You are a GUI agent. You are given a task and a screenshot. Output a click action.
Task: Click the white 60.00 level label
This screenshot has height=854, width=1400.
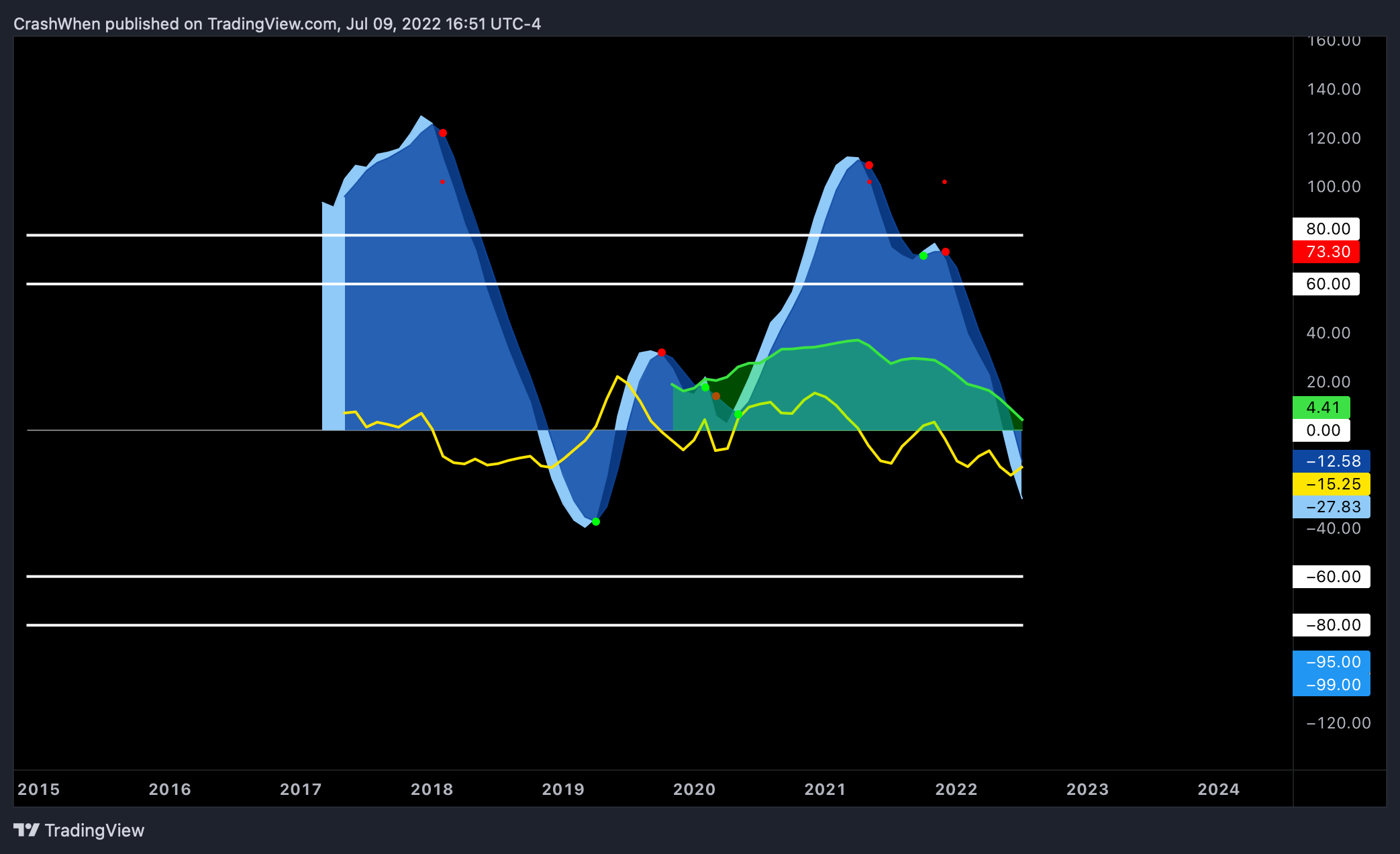[1326, 284]
